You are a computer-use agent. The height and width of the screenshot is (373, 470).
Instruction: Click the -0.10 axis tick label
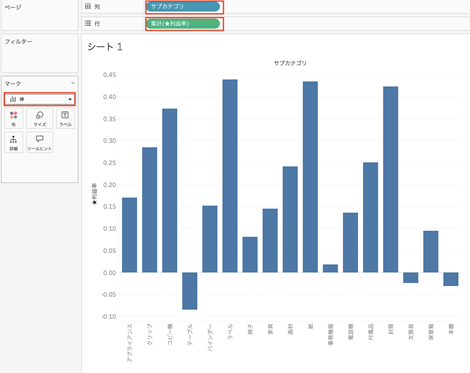[109, 317]
